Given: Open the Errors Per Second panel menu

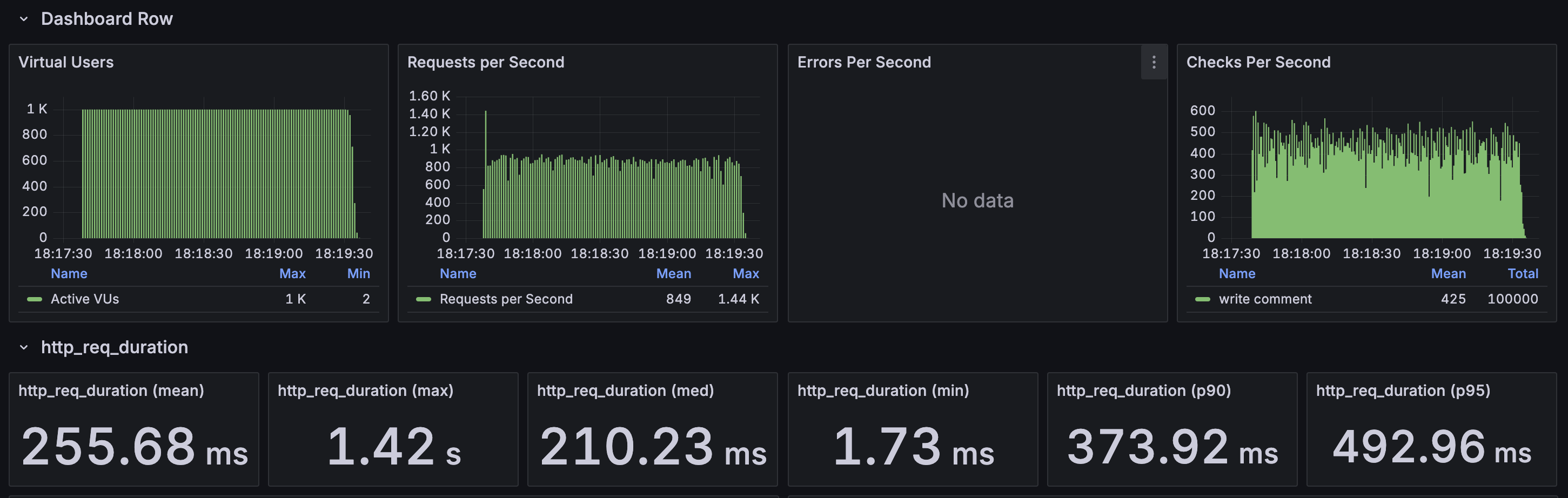Looking at the screenshot, I should (1154, 62).
